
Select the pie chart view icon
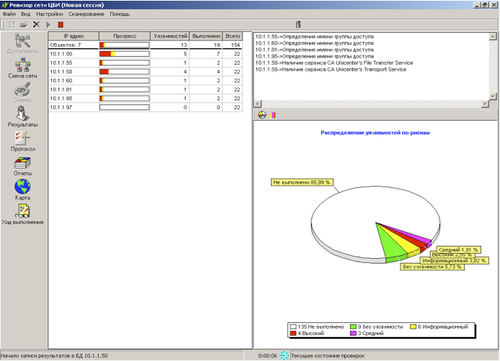(x=262, y=115)
